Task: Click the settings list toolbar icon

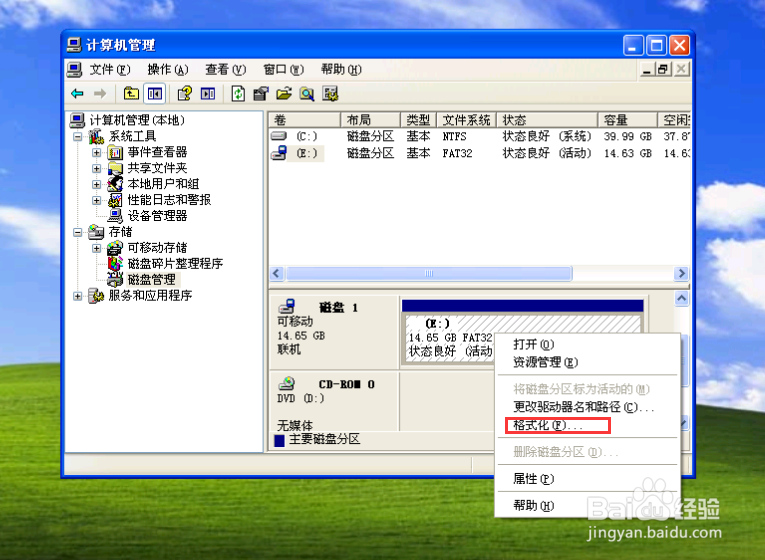Action: [330, 93]
